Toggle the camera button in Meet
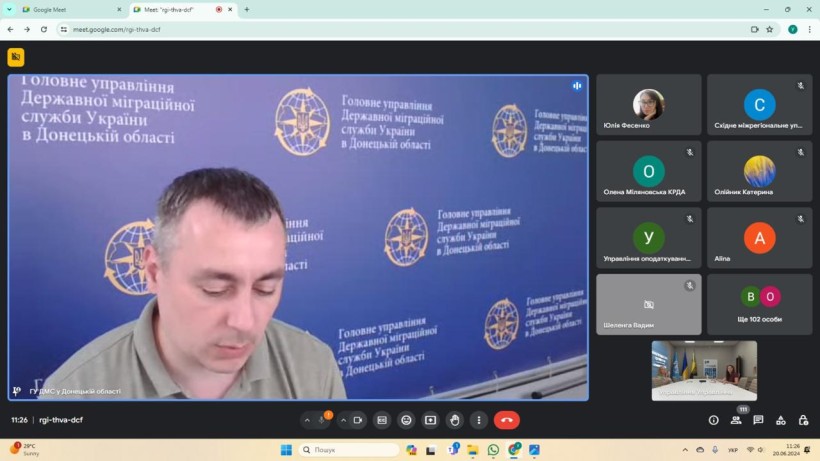 (x=358, y=420)
